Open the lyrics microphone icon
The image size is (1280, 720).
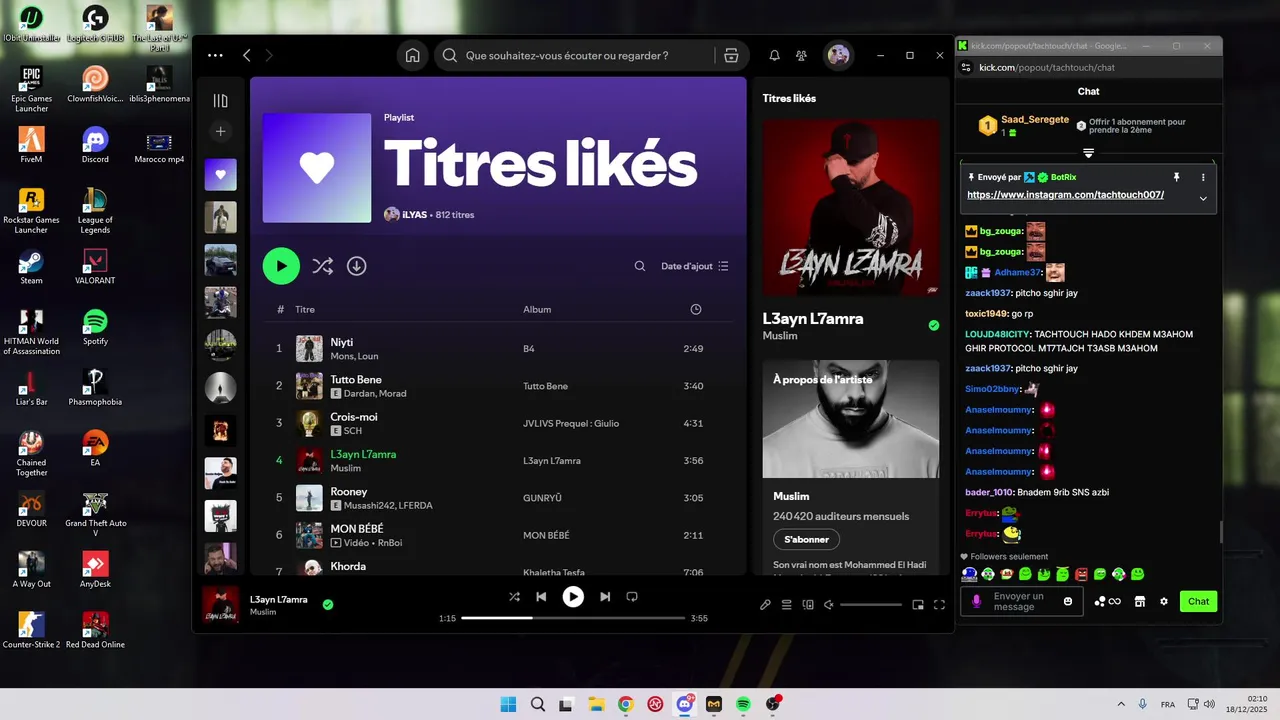point(765,605)
